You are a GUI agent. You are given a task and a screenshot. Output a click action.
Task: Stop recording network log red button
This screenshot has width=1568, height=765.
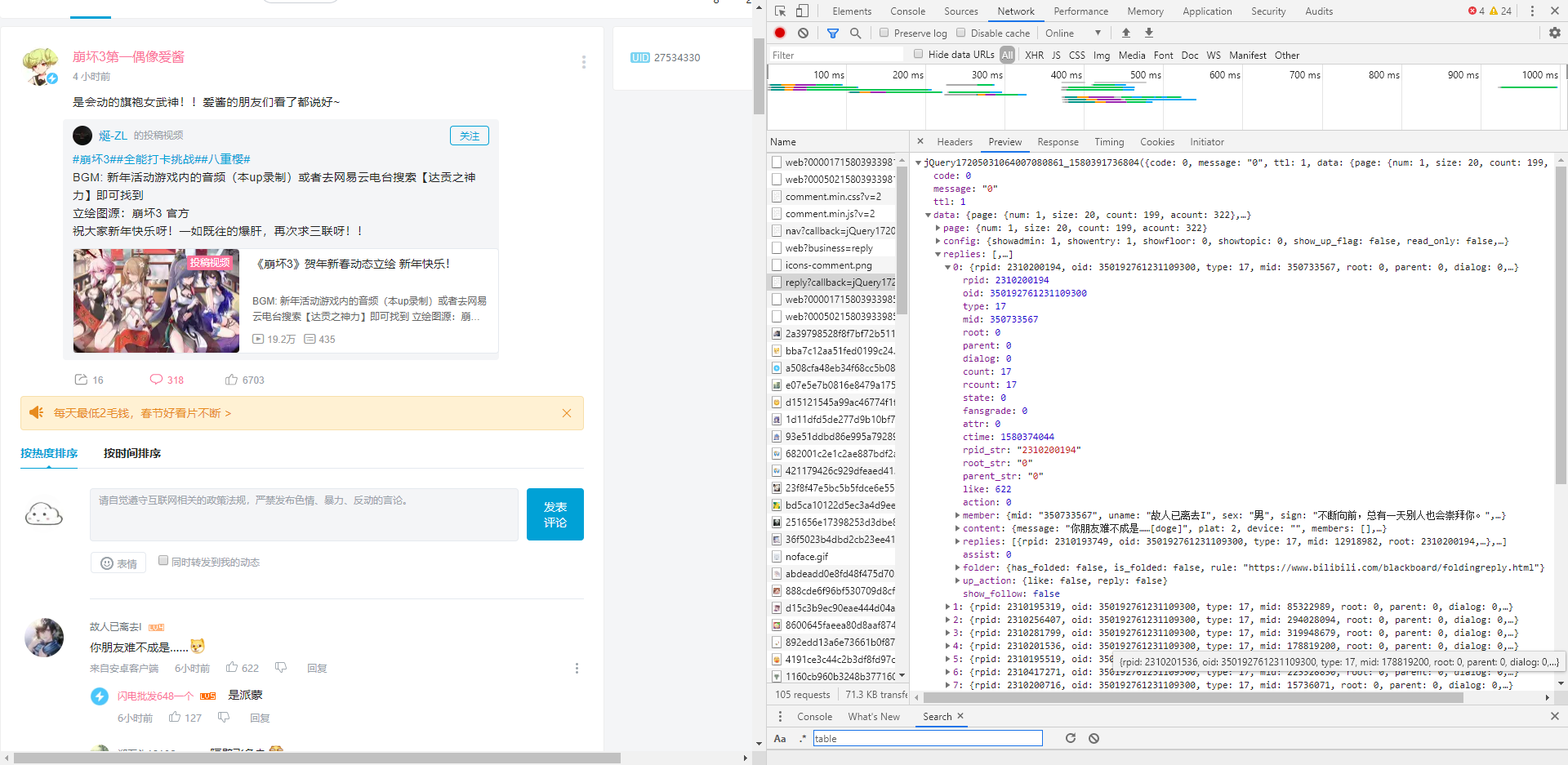pos(780,33)
